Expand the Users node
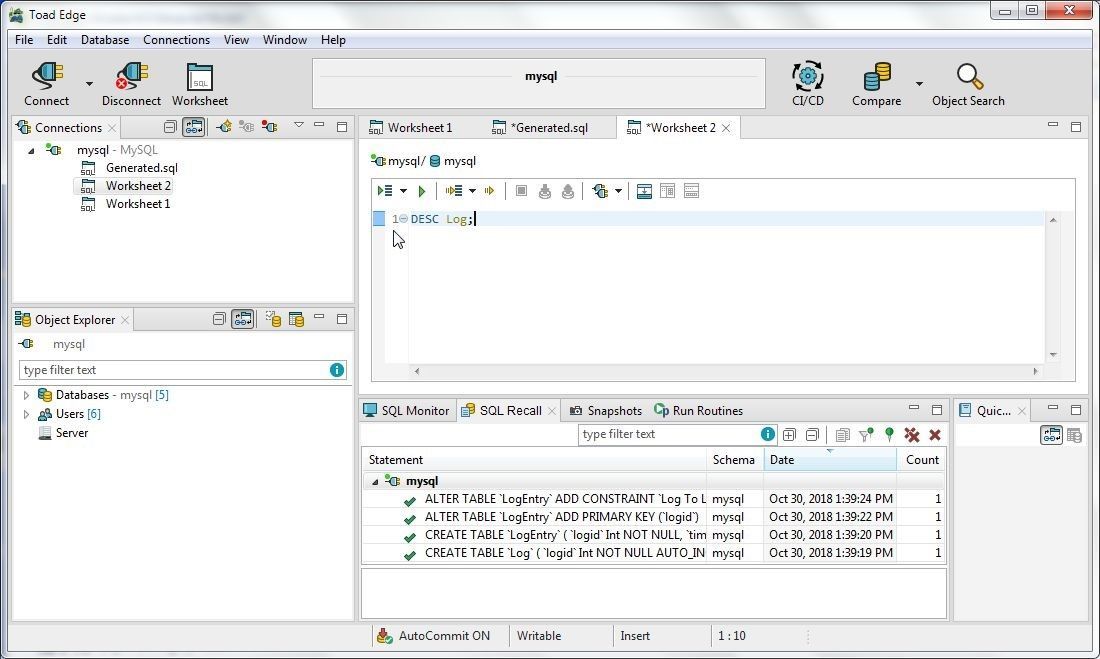 (x=27, y=414)
